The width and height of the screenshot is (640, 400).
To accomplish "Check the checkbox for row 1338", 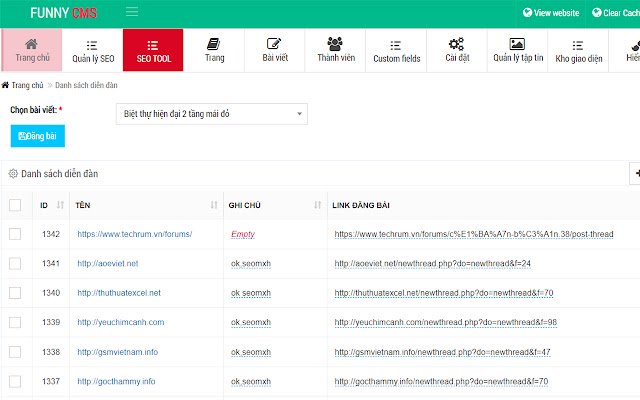I will 15,352.
